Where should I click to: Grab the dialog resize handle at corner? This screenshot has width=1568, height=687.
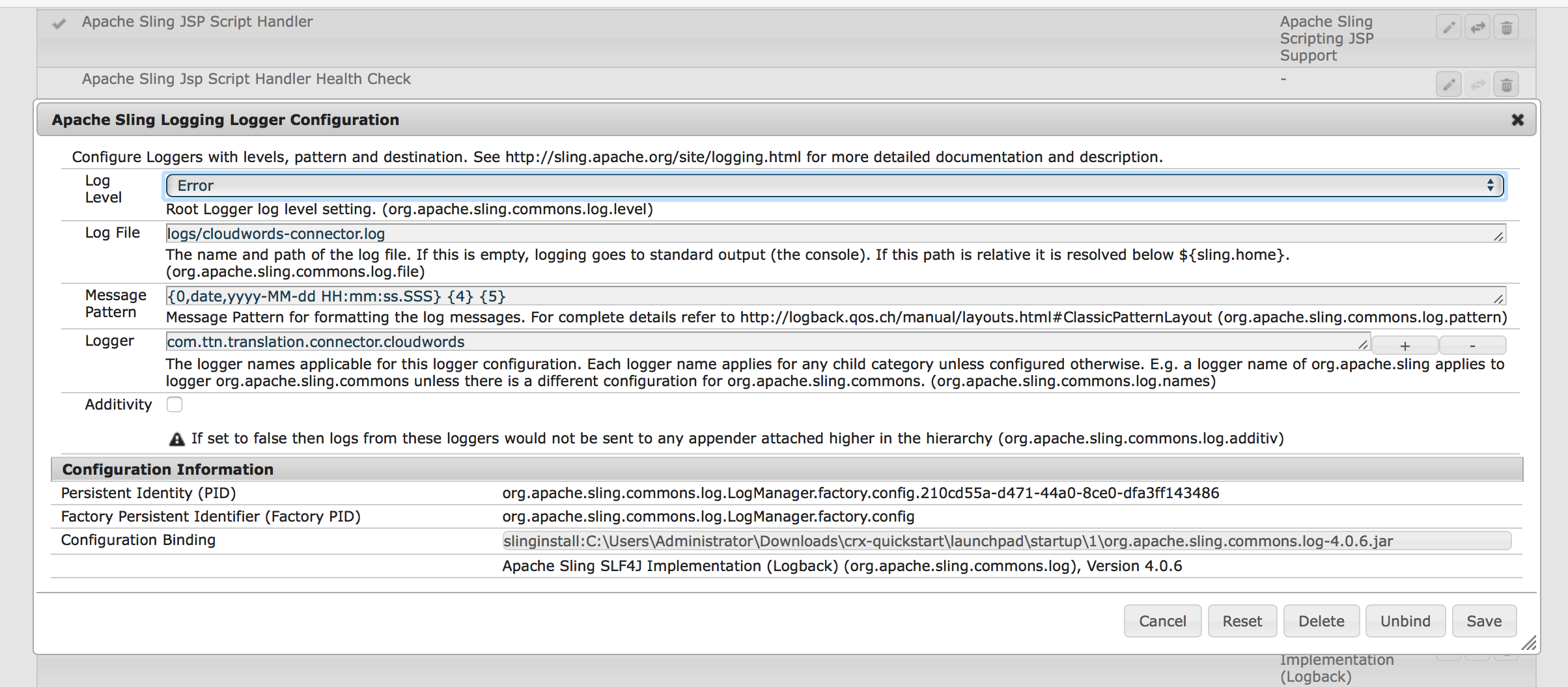click(1528, 643)
